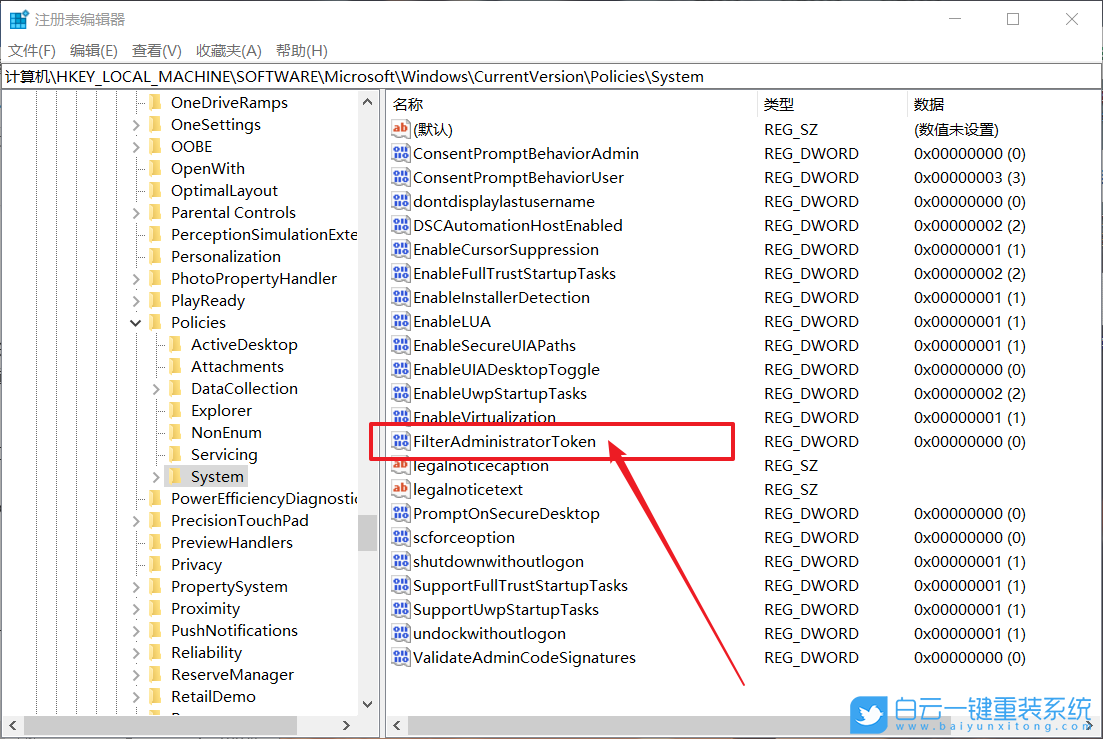Click the DWORD icon beside EnableUIADesktopToggle
This screenshot has height=739, width=1103.
point(401,369)
